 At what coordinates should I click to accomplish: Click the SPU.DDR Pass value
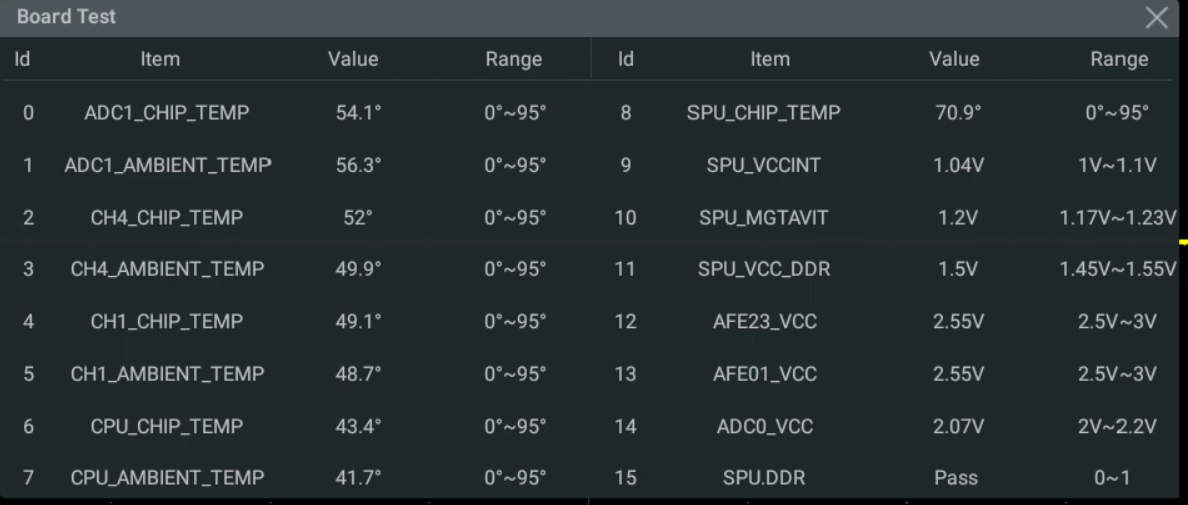(956, 478)
